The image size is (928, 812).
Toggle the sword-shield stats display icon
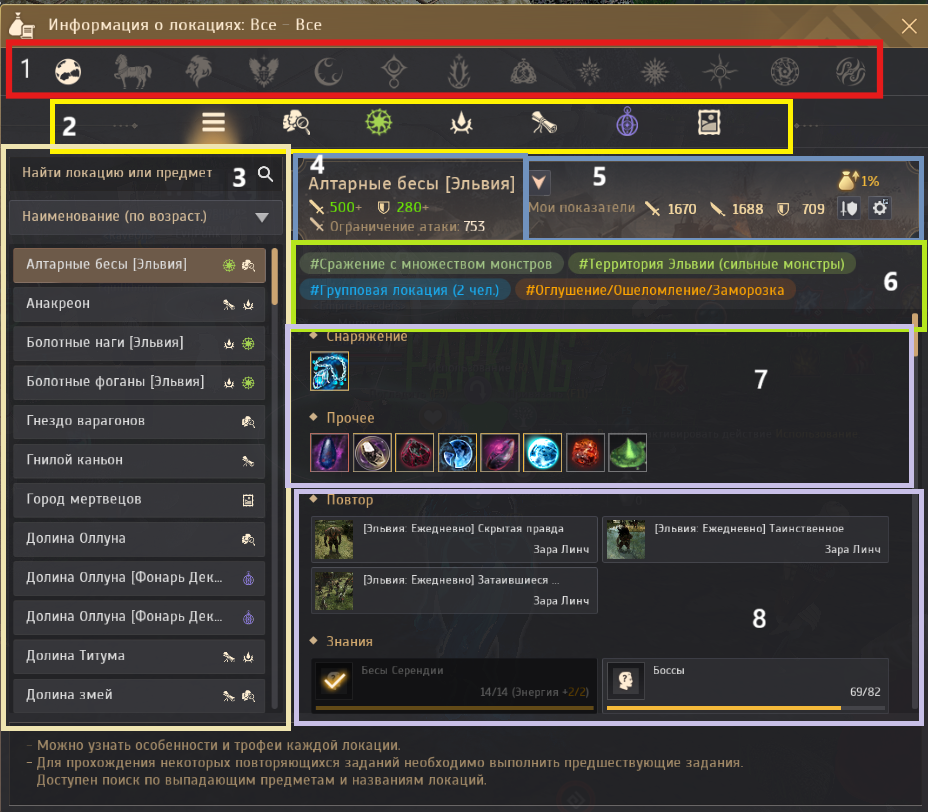[x=849, y=208]
